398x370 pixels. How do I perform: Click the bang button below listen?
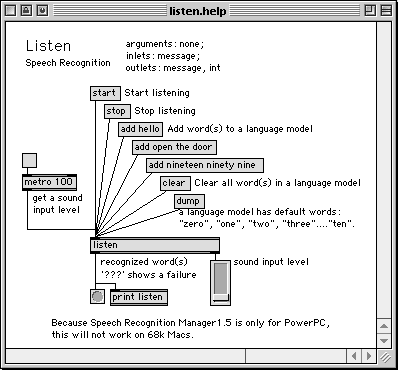point(97,296)
